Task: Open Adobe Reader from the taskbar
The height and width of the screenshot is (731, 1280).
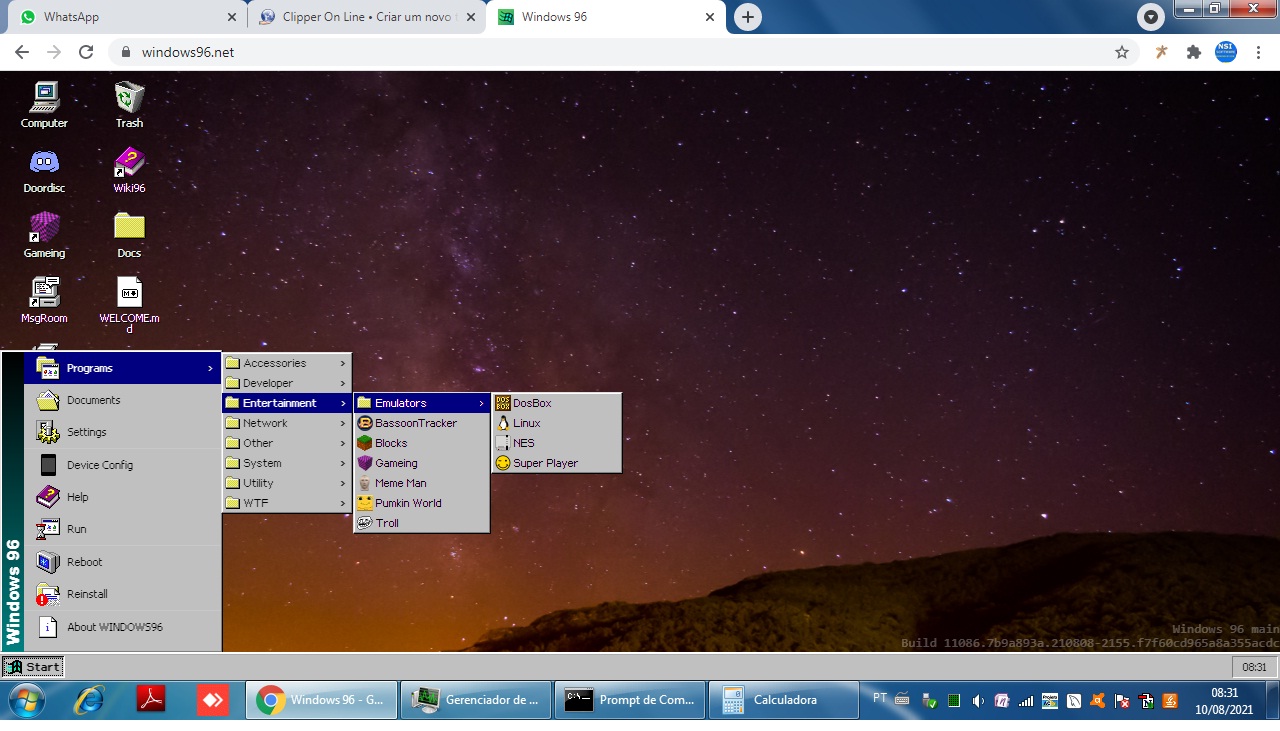Action: pyautogui.click(x=151, y=700)
